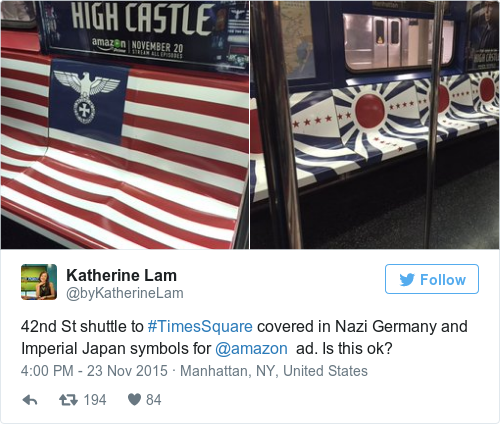
Task: Click the Follow button
Action: [432, 279]
